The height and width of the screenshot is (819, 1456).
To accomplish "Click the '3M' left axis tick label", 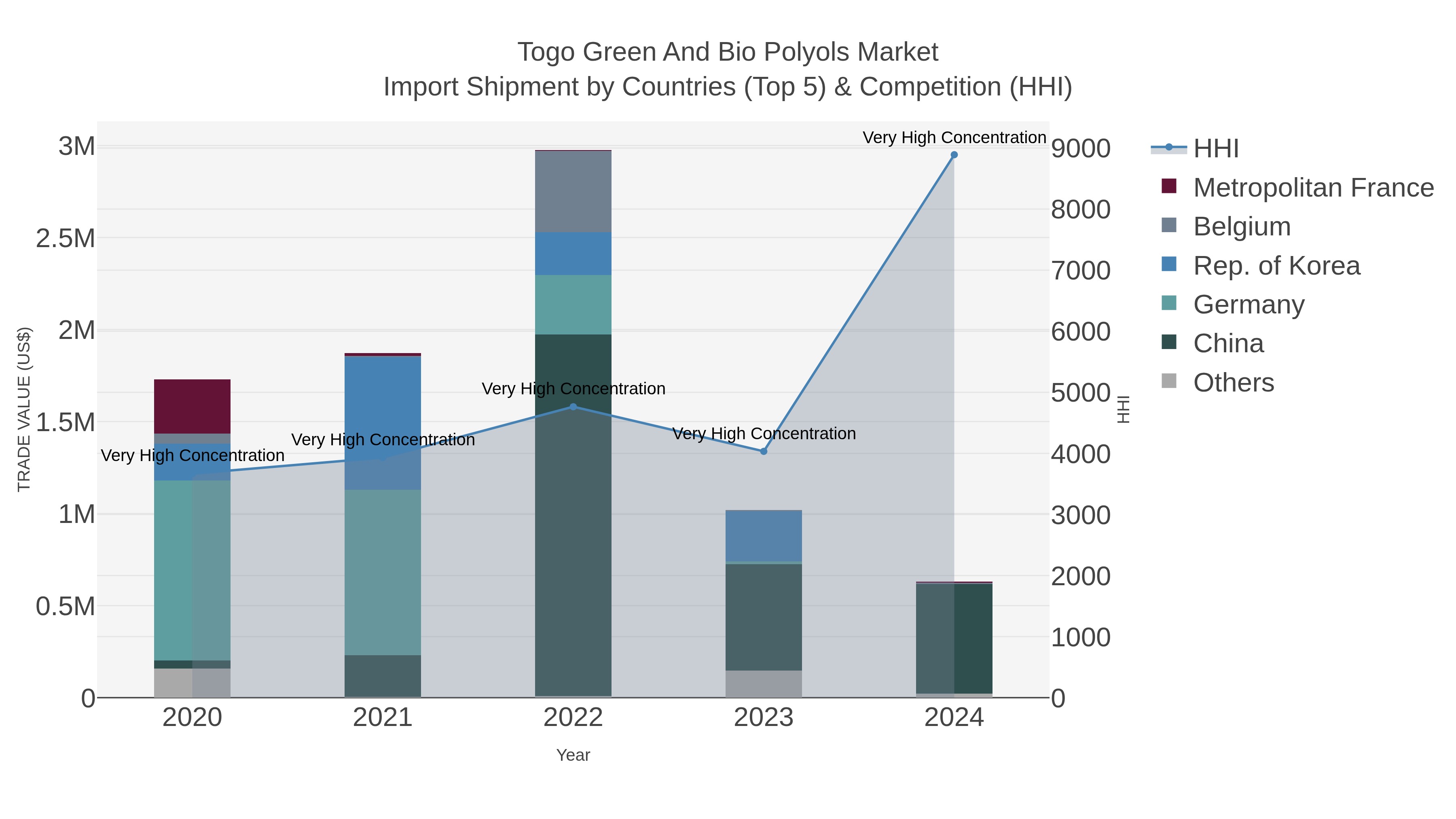I will point(77,146).
